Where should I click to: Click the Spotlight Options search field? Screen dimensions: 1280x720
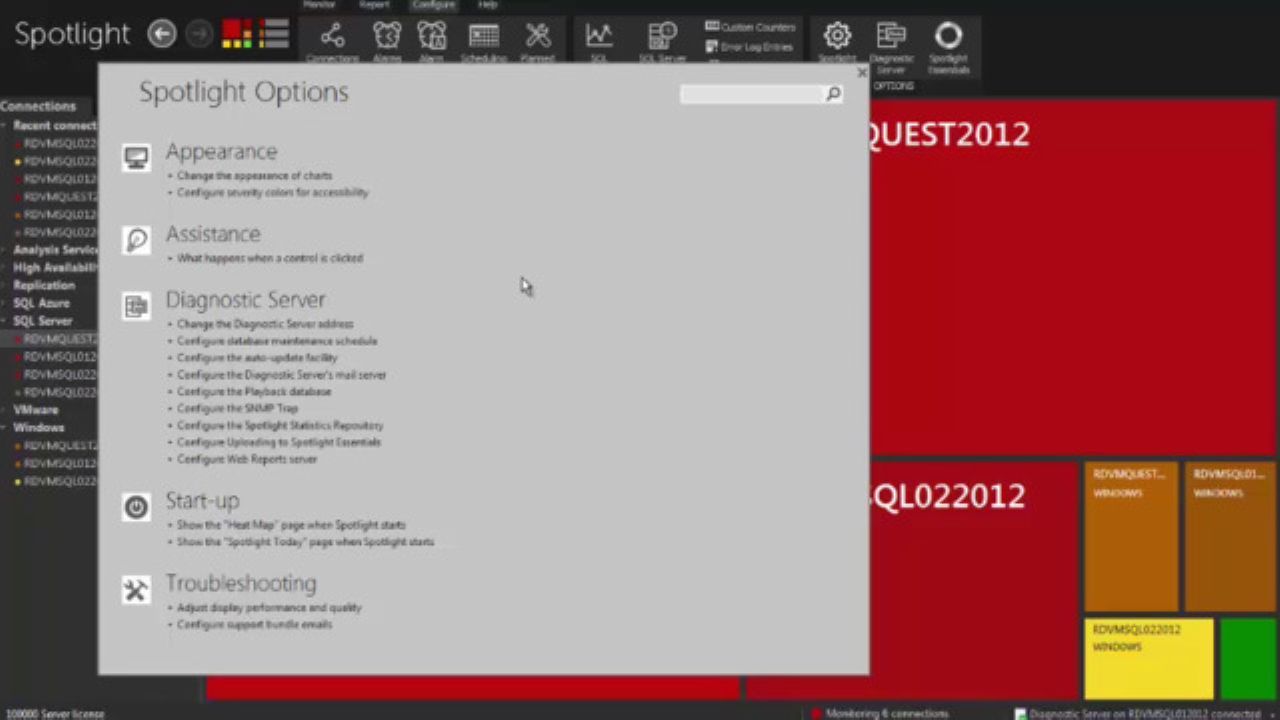pyautogui.click(x=755, y=93)
